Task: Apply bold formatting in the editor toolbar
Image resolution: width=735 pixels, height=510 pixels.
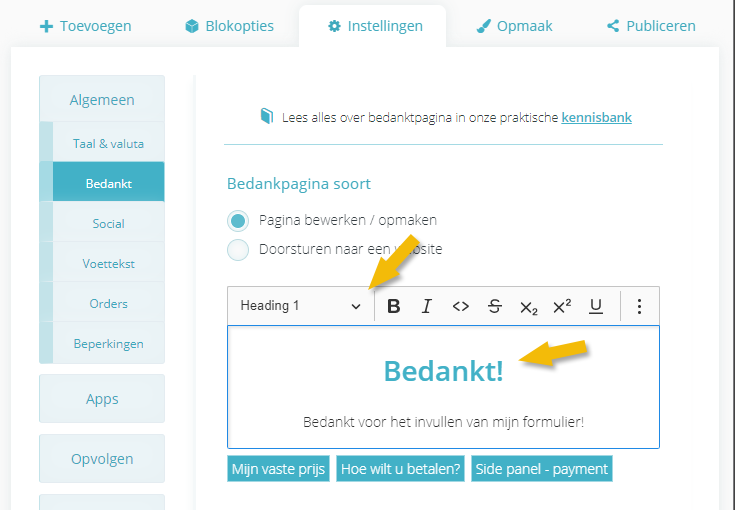Action: pyautogui.click(x=394, y=306)
